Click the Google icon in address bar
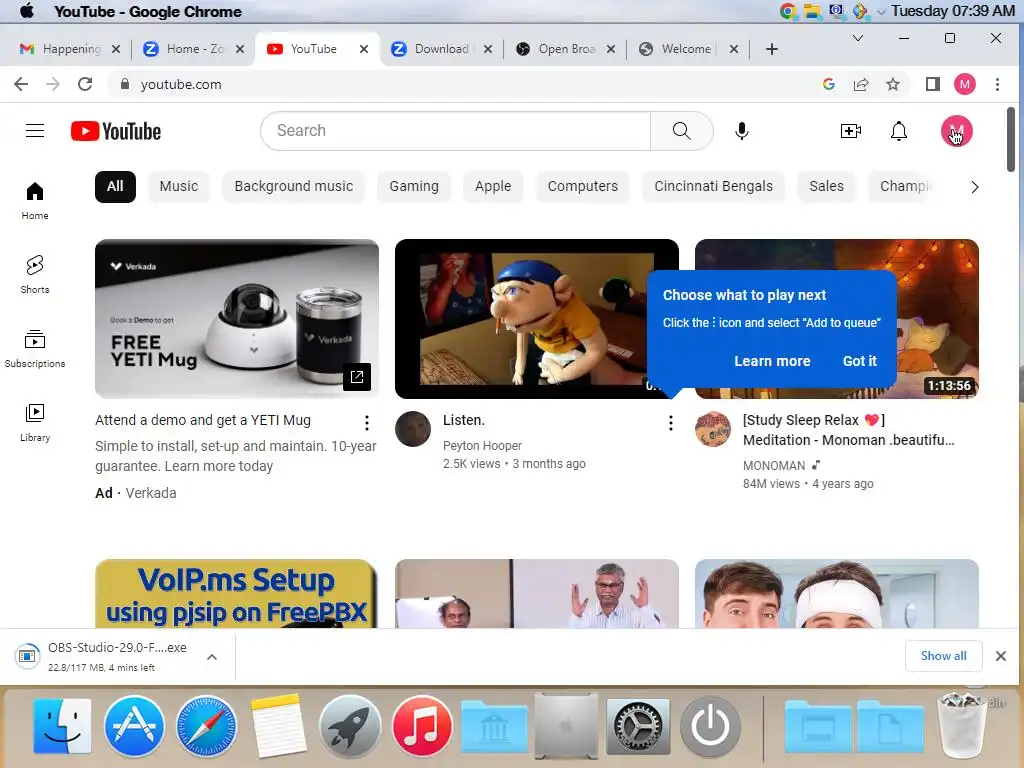This screenshot has height=768, width=1024. [829, 84]
